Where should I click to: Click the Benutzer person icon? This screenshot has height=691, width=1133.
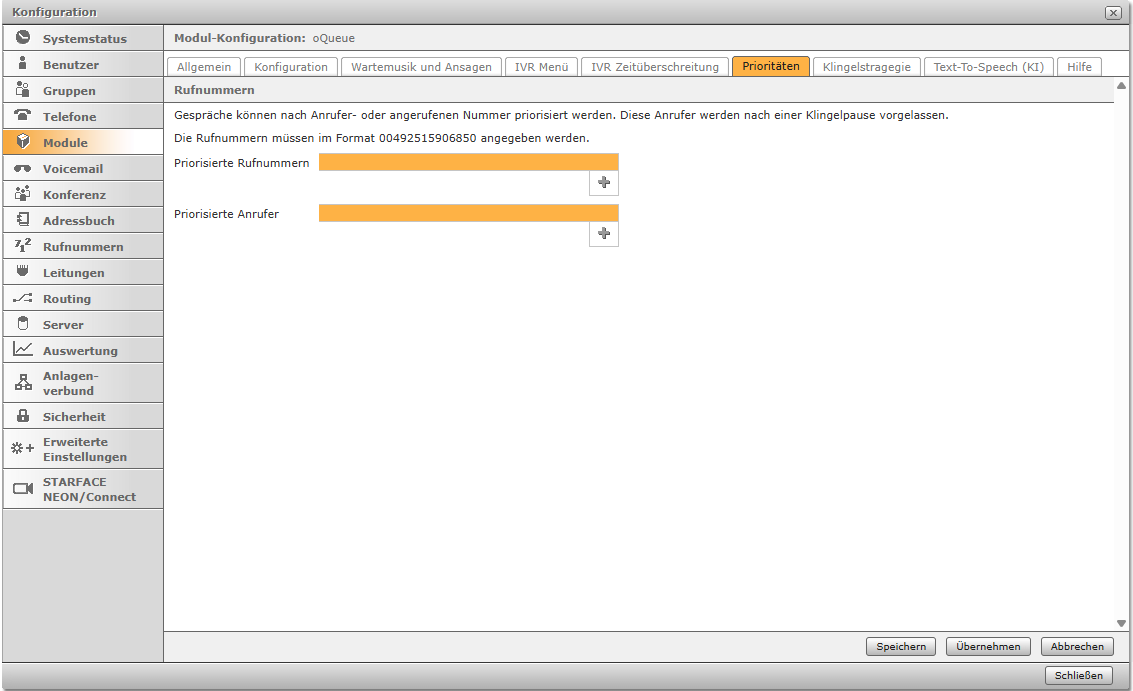(23, 64)
